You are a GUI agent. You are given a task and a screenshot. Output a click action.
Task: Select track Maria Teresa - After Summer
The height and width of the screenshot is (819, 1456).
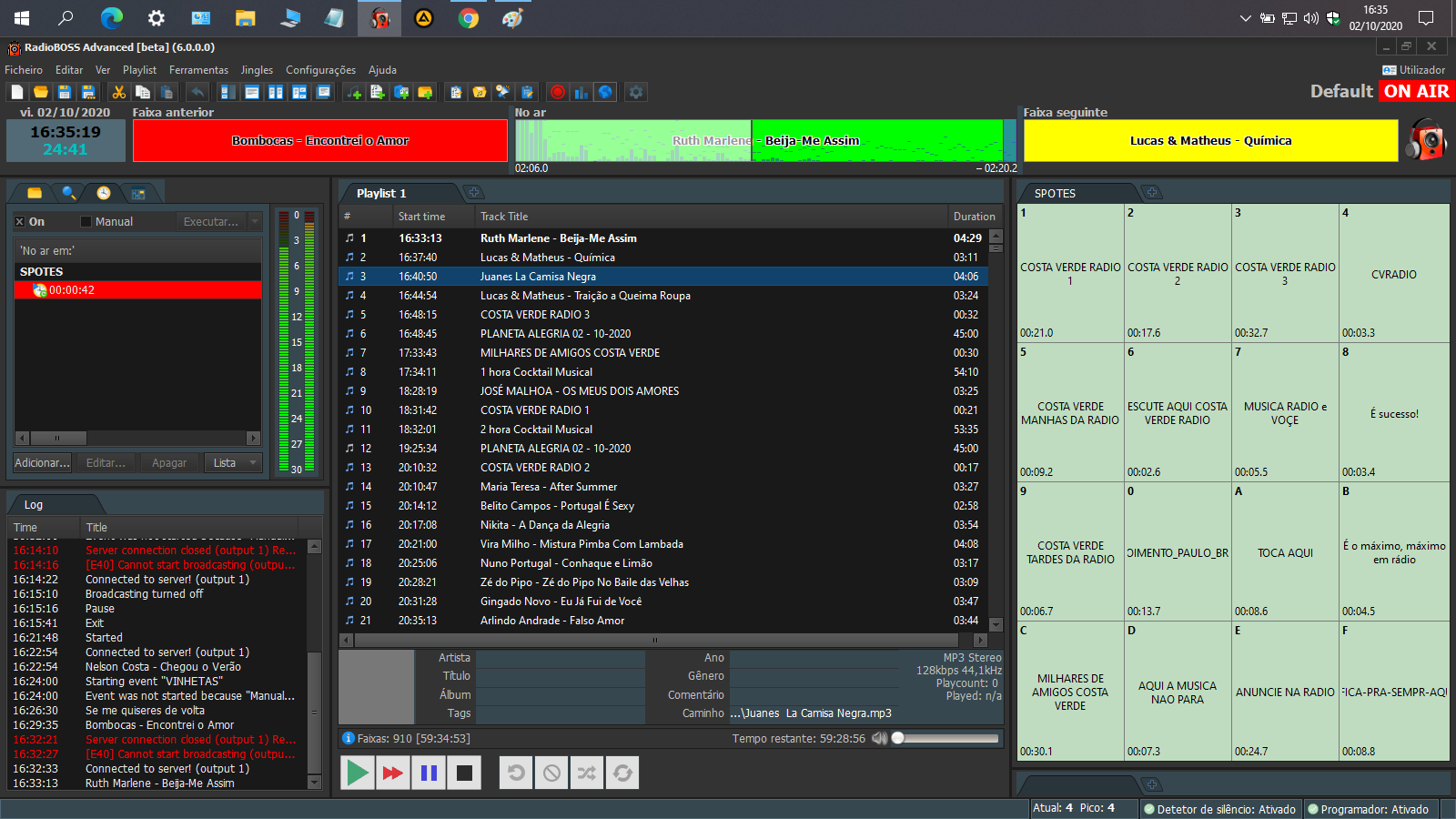(x=663, y=487)
